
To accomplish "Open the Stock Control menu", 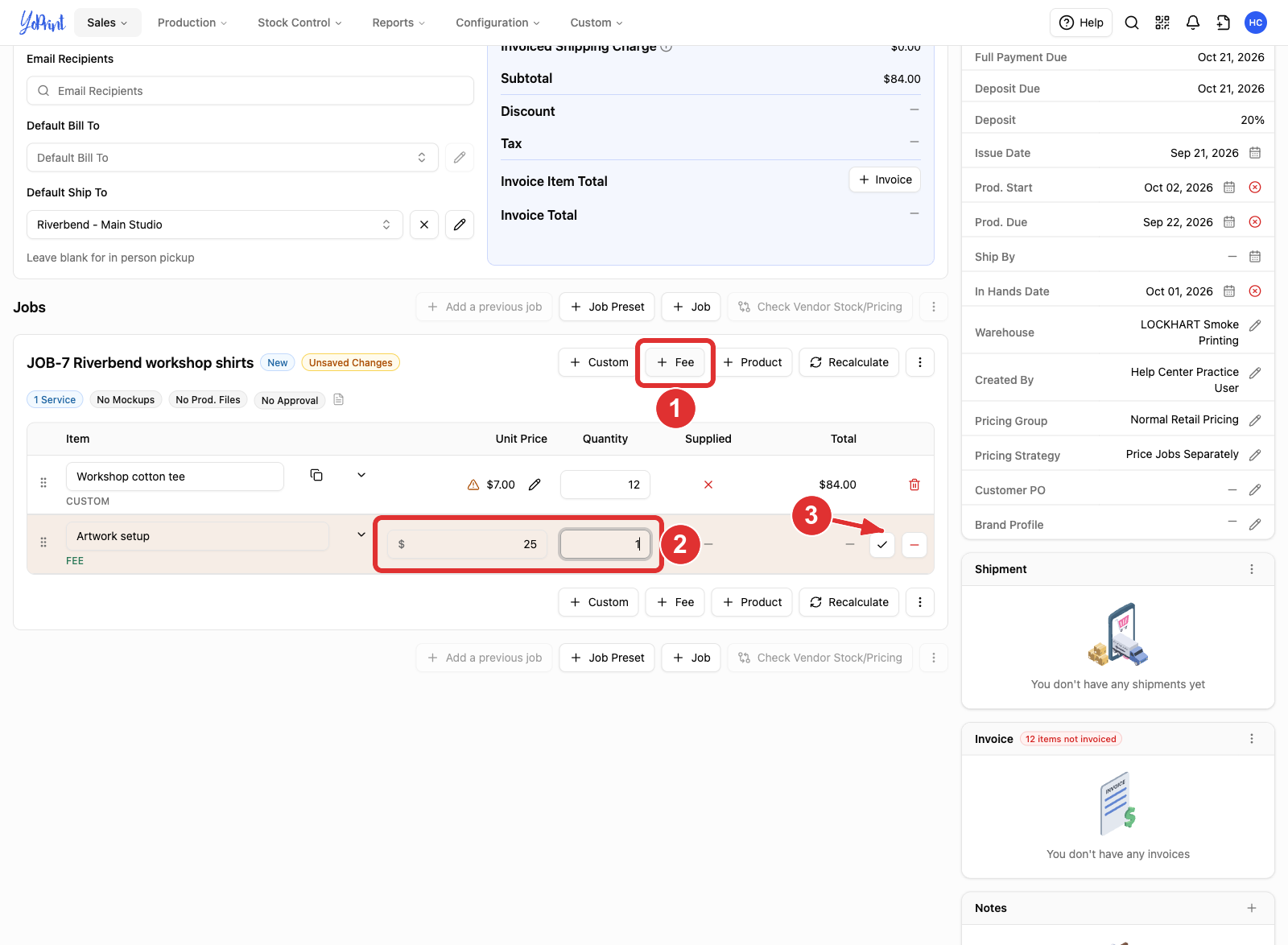I will (x=299, y=23).
